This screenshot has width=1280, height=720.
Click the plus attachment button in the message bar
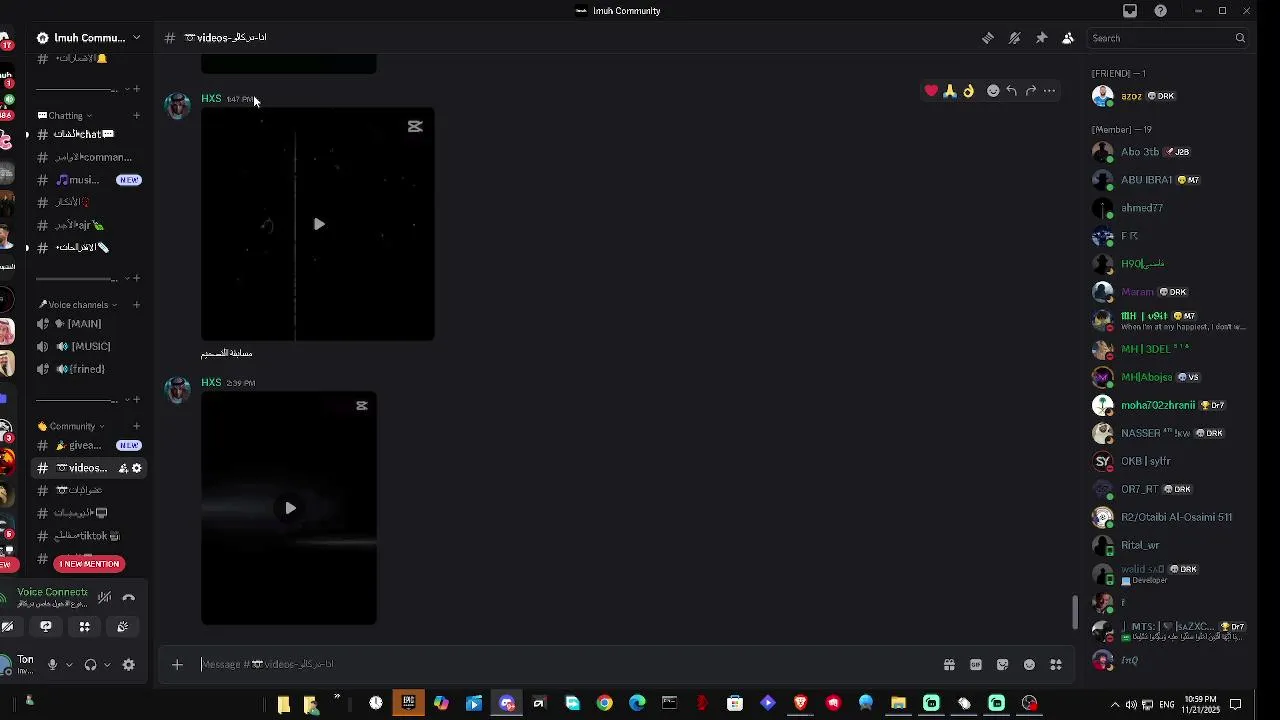point(177,664)
